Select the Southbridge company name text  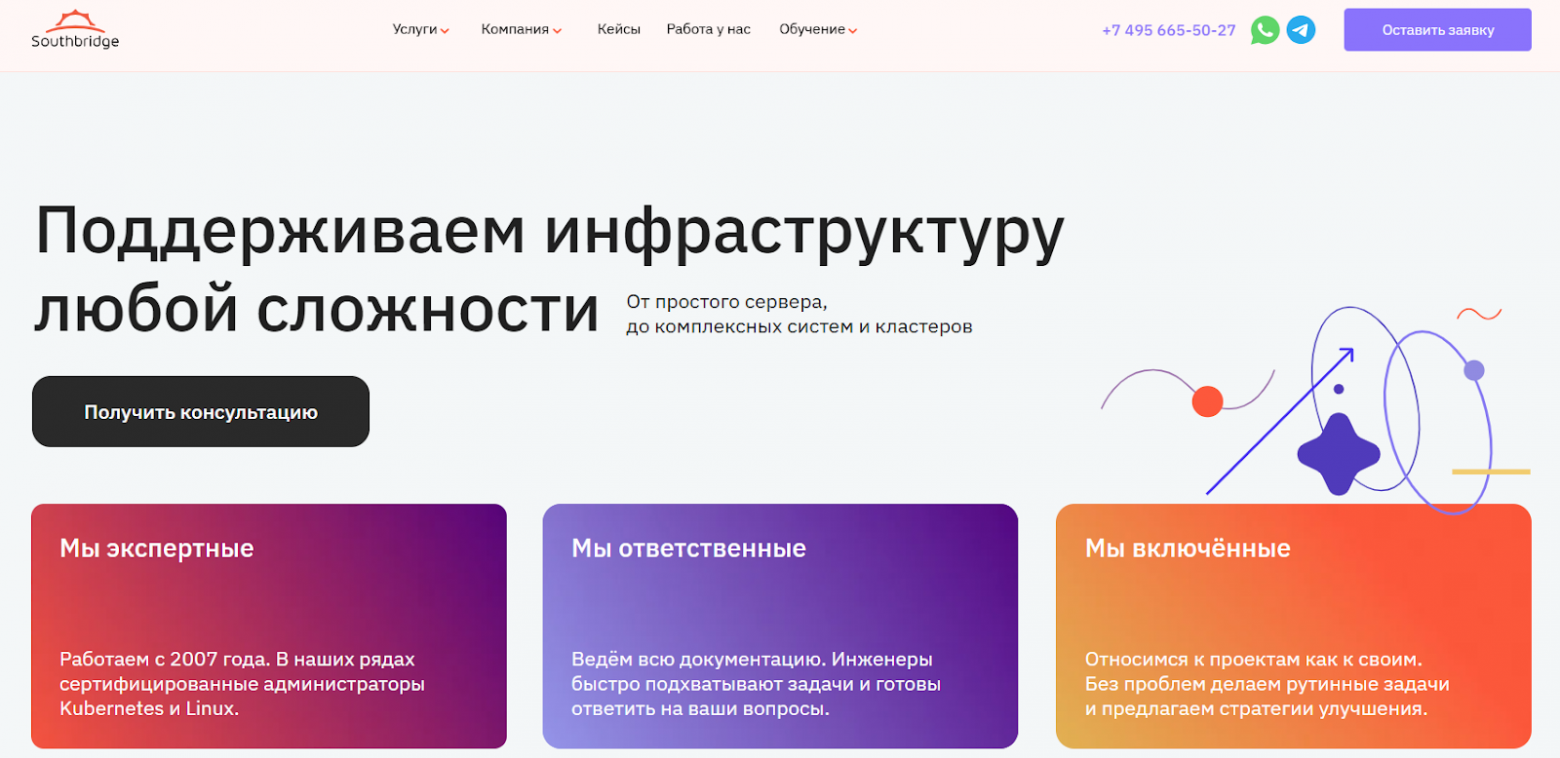click(76, 43)
